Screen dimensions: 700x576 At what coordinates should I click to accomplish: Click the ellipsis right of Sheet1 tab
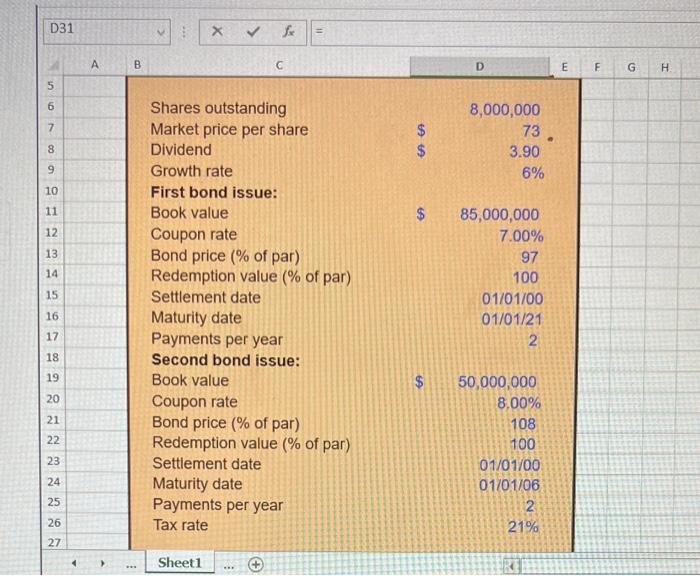229,567
